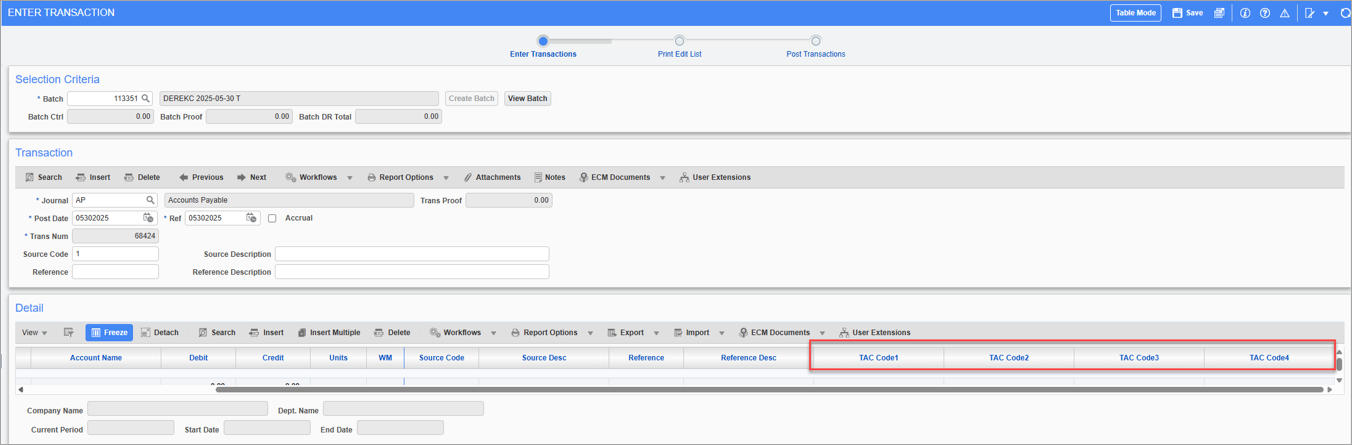This screenshot has height=445, width=1352.
Task: Click Delete in Detail toolbar
Action: tap(392, 333)
